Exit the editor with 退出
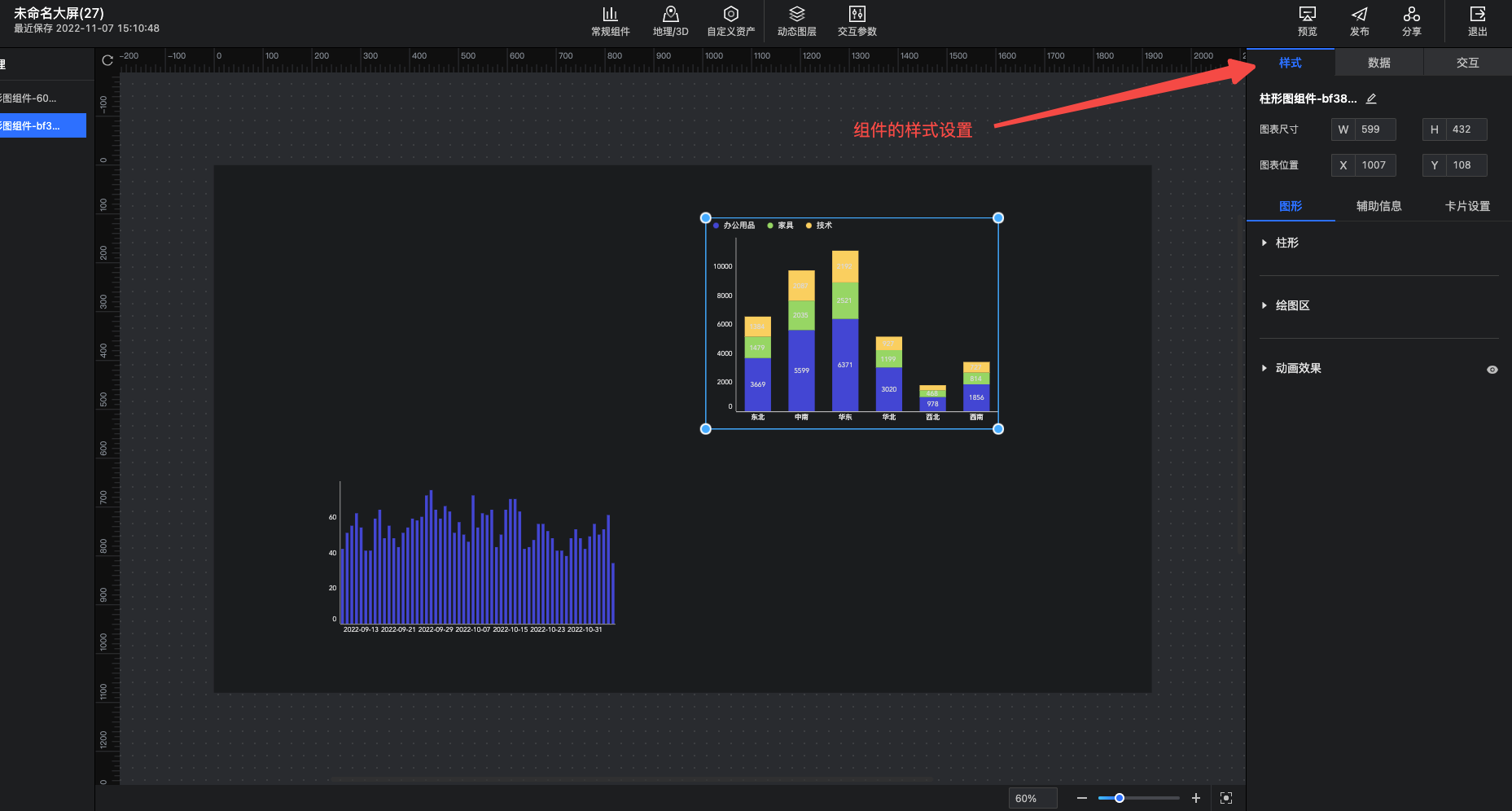Viewport: 1512px width, 811px height. [x=1477, y=21]
